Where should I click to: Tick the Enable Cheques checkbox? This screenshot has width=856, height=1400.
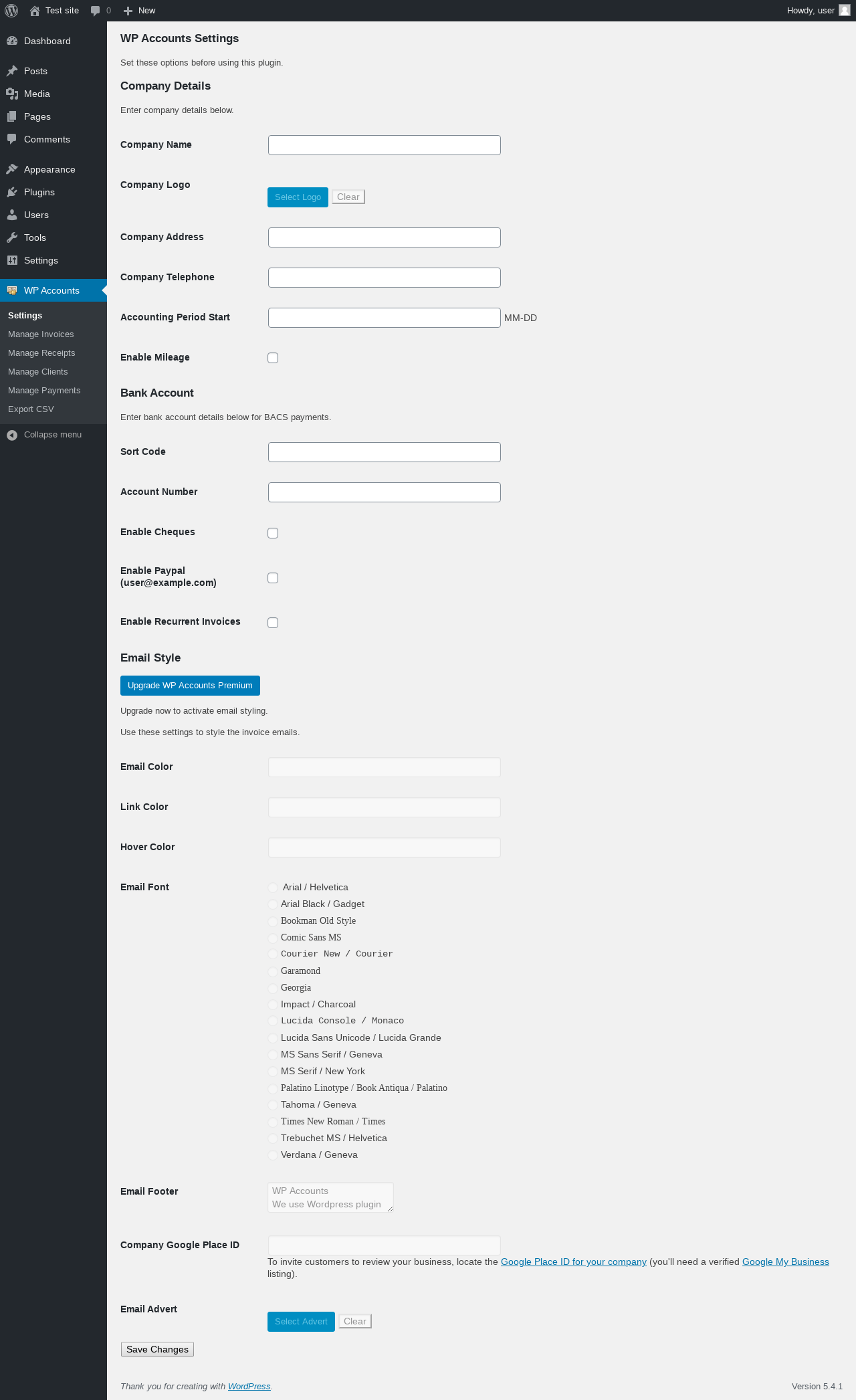pyautogui.click(x=273, y=533)
